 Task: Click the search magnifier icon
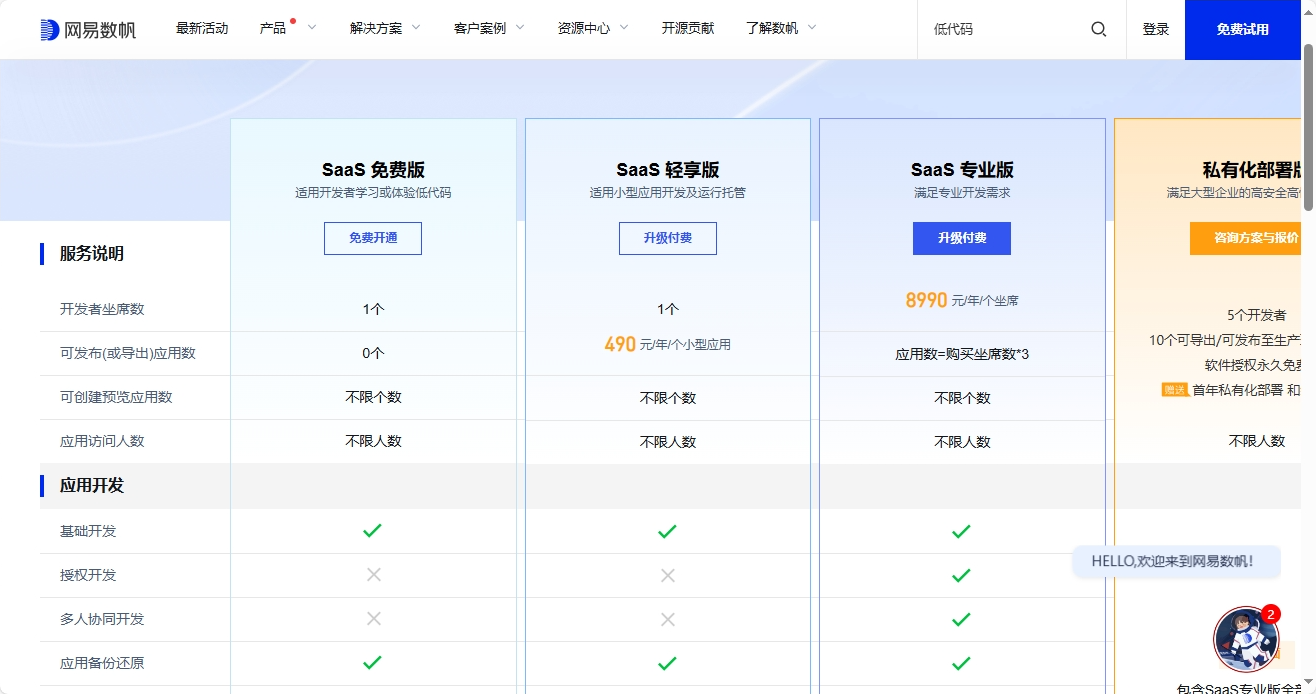point(1098,29)
